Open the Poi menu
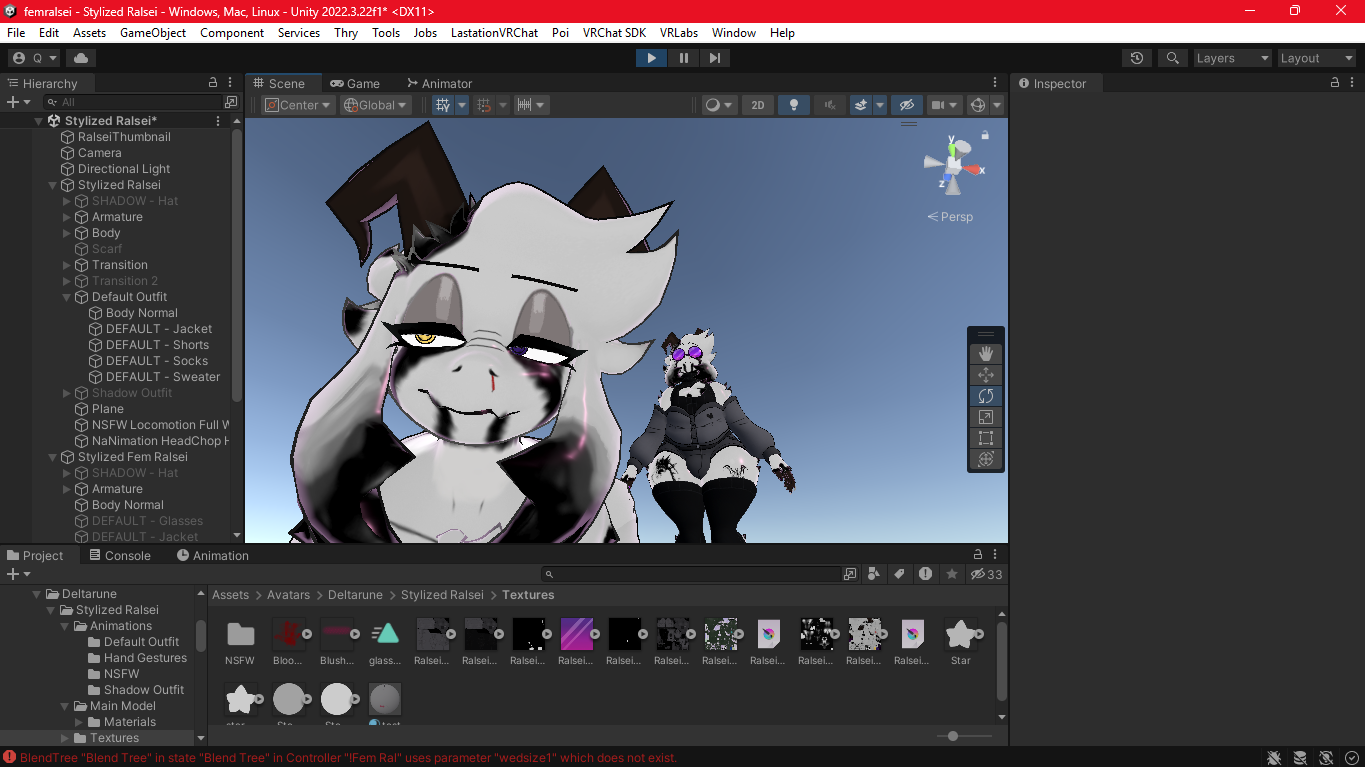1365x767 pixels. [560, 32]
